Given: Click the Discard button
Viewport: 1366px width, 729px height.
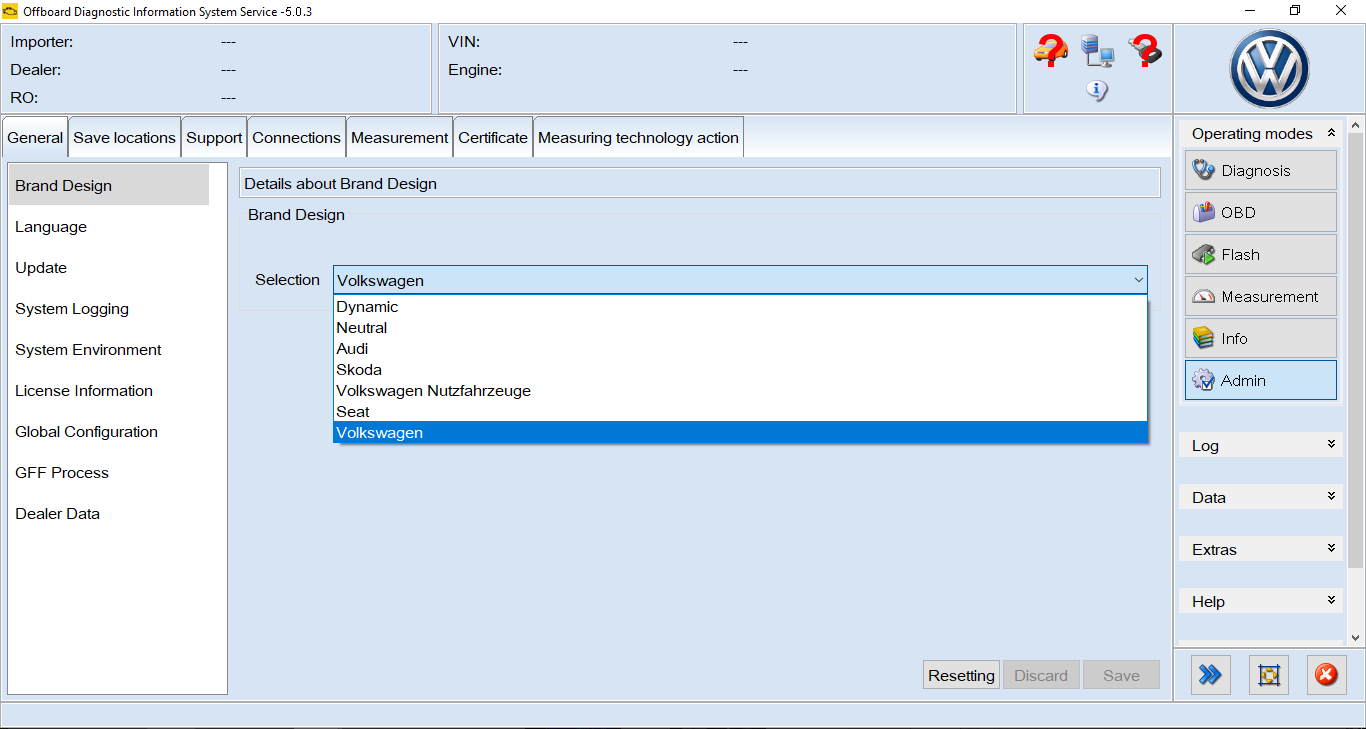Looking at the screenshot, I should 1041,675.
